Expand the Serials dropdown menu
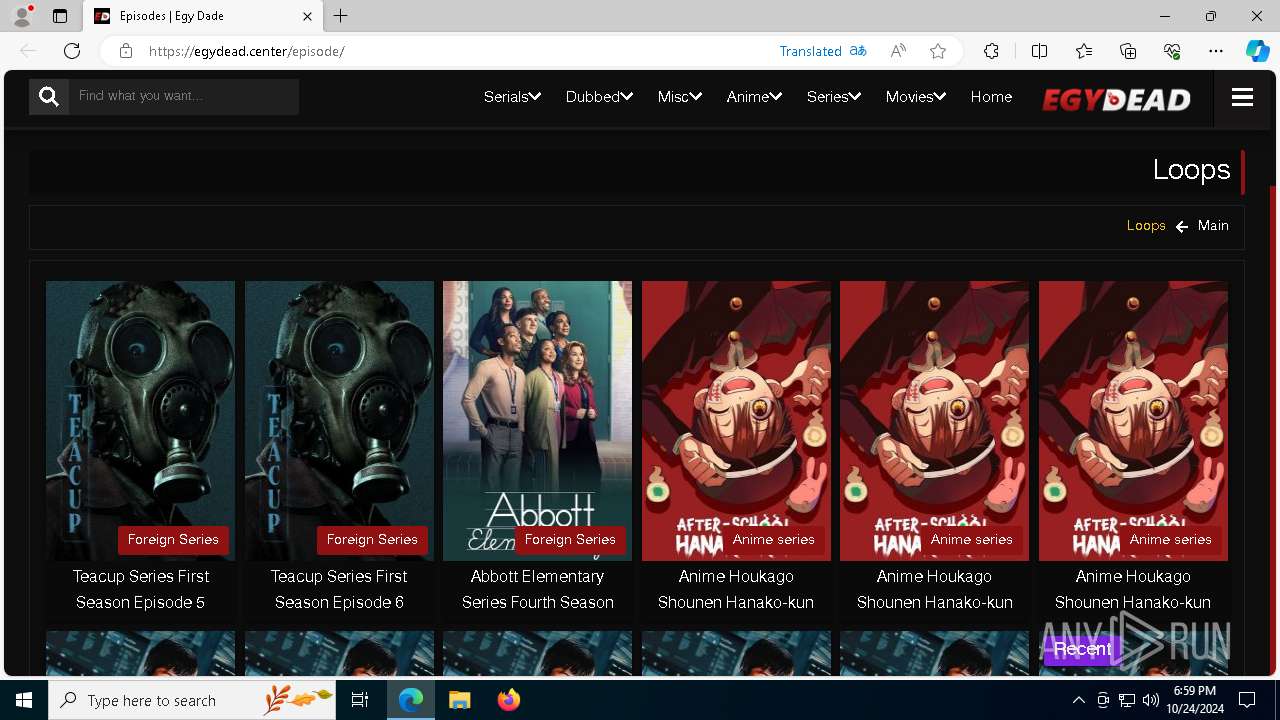This screenshot has width=1280, height=720. pos(512,97)
